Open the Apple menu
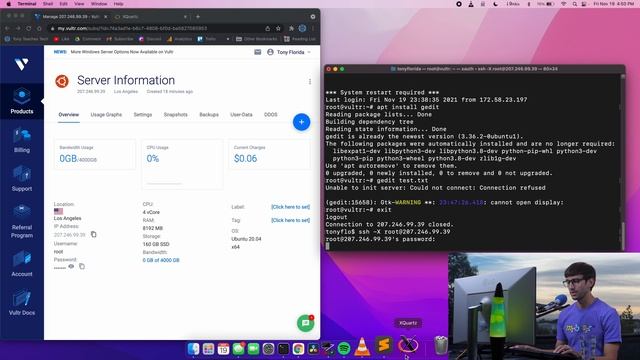 point(8,4)
